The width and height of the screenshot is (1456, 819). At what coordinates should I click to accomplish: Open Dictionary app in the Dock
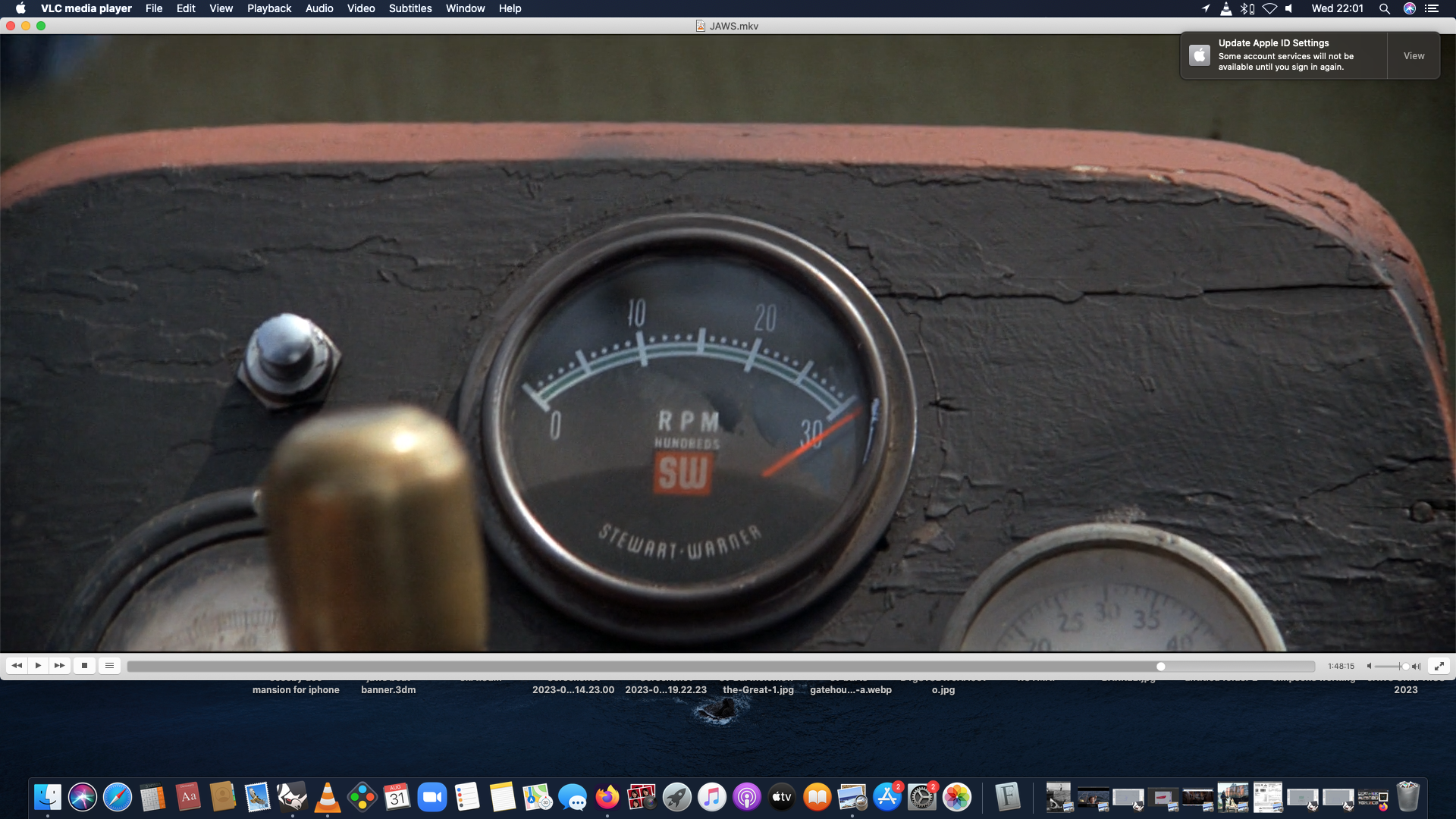(x=187, y=797)
